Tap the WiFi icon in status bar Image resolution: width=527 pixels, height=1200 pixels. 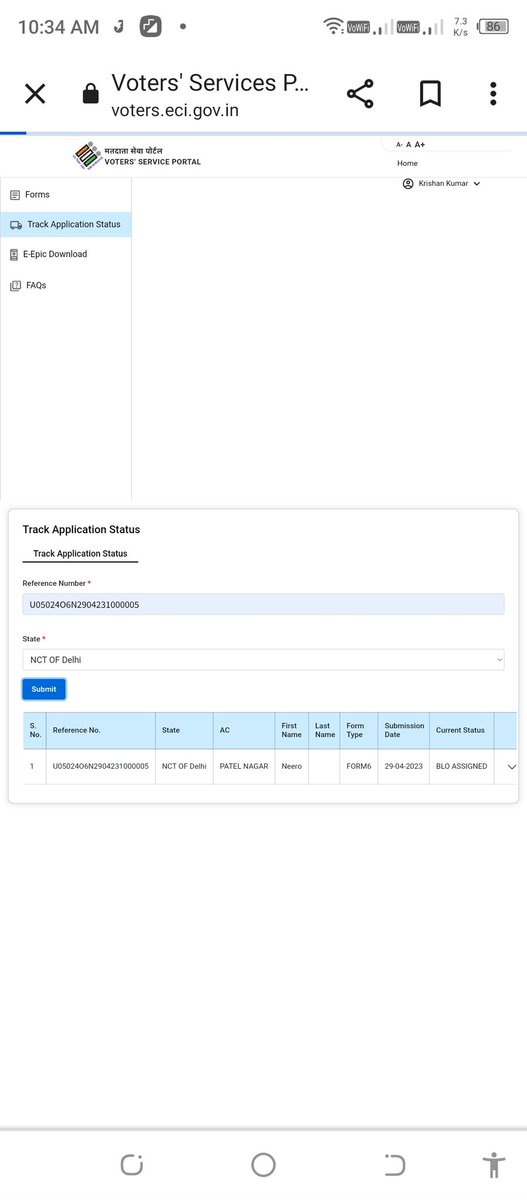coord(333,27)
